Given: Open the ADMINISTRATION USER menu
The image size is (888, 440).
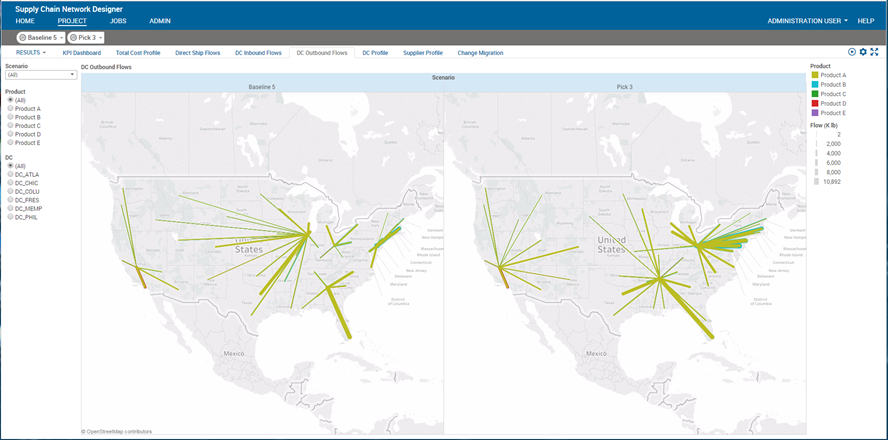Looking at the screenshot, I should coord(808,21).
